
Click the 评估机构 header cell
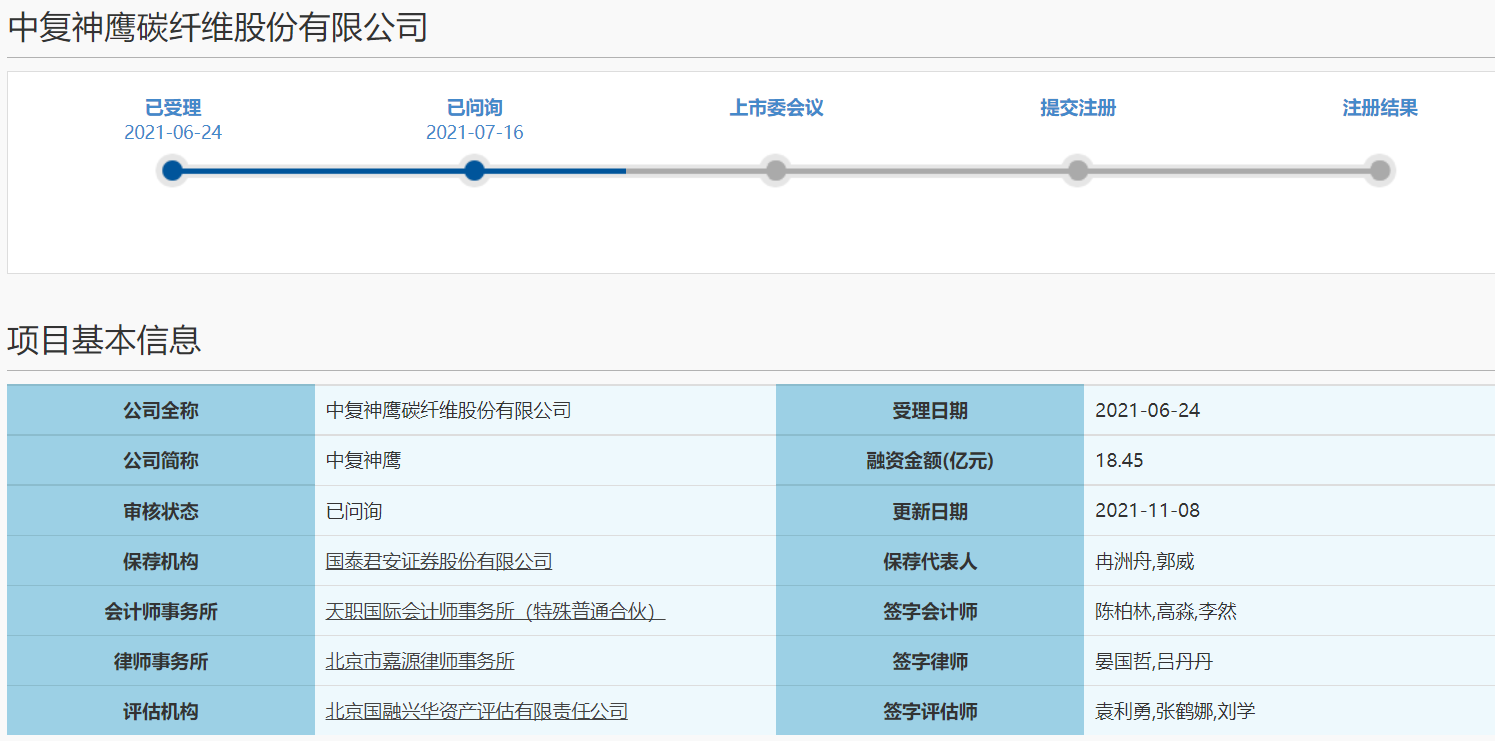click(x=161, y=711)
